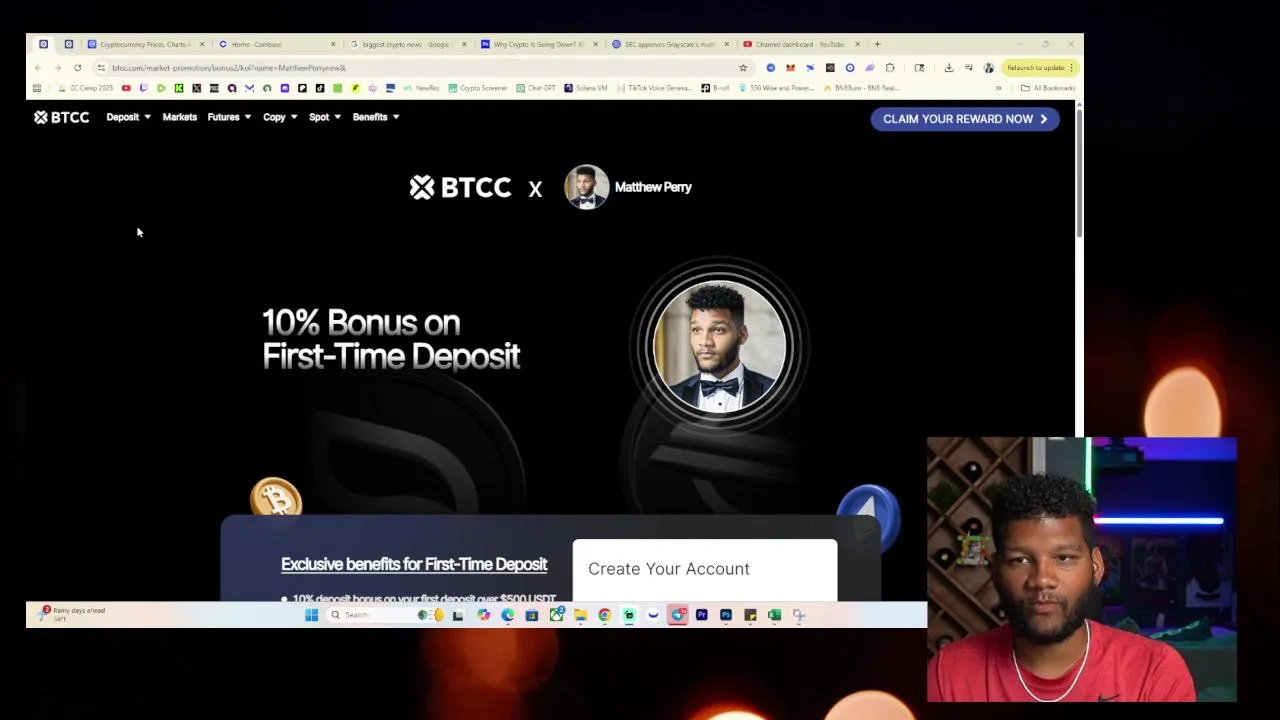Open the CC Camp 2023 bookmark
This screenshot has height=720, width=1280.
point(86,88)
